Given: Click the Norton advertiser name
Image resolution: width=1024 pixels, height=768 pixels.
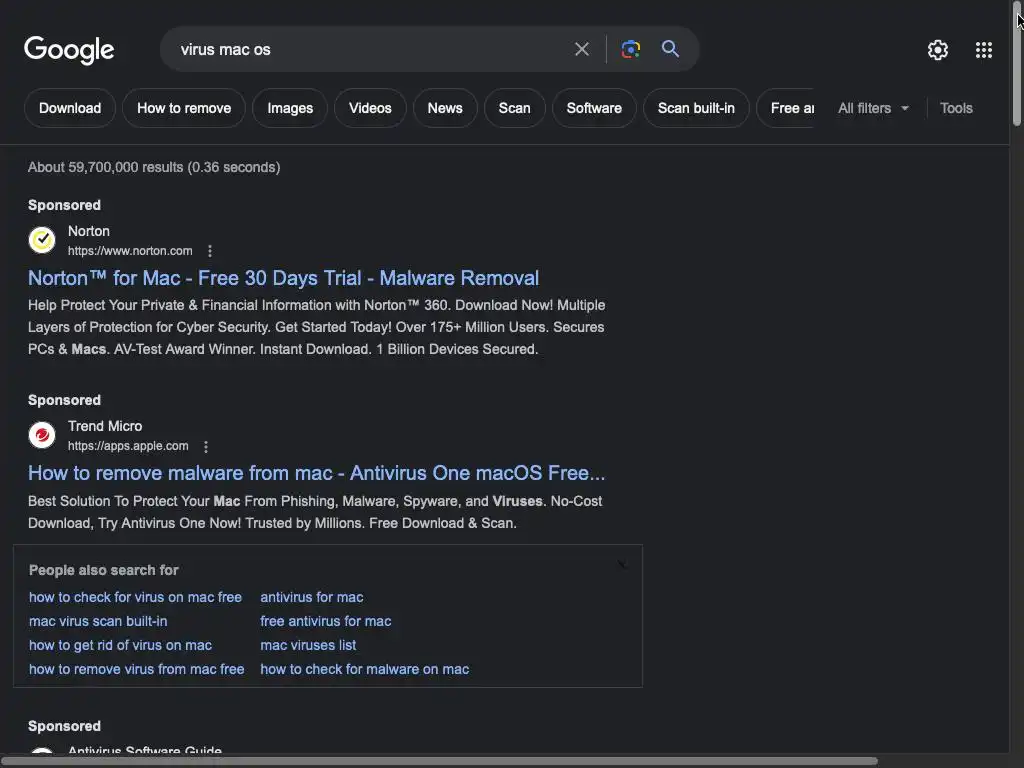Looking at the screenshot, I should point(89,231).
